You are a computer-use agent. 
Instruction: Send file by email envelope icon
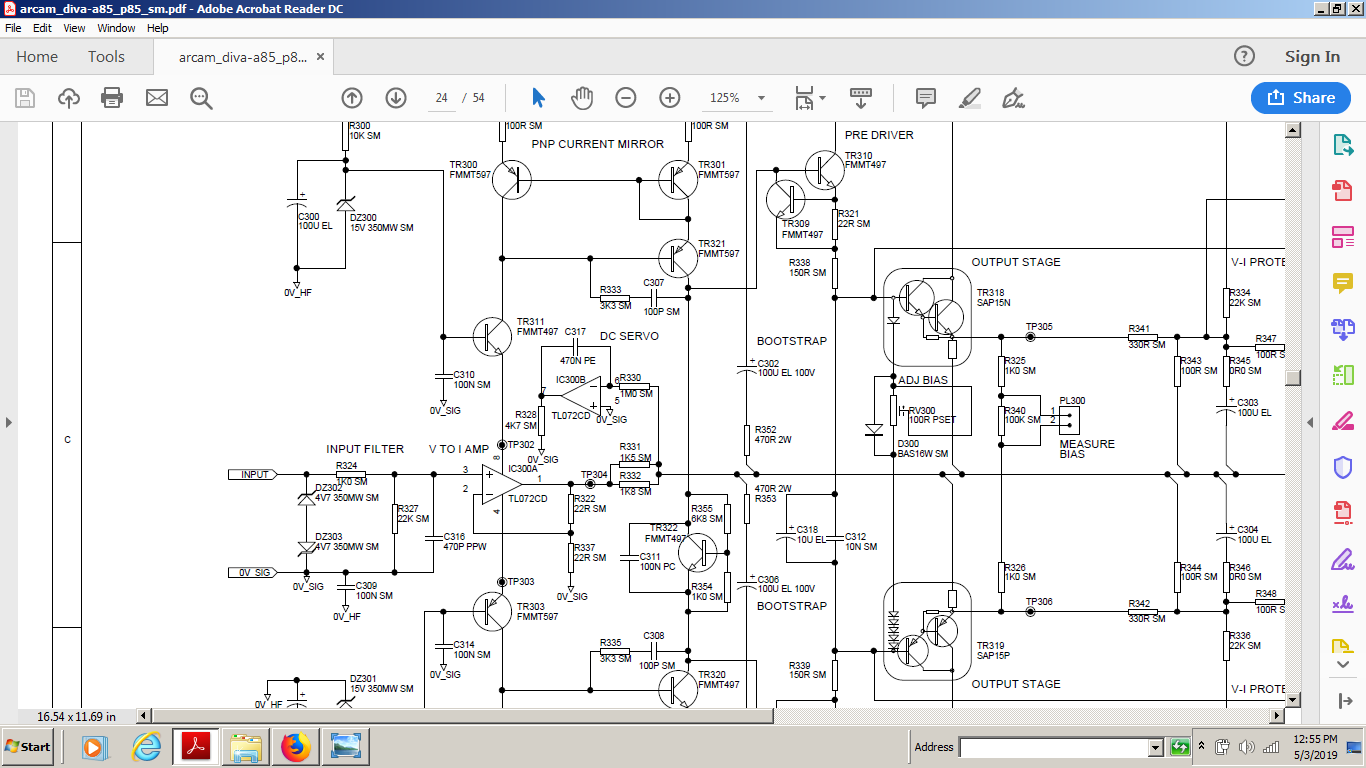157,98
